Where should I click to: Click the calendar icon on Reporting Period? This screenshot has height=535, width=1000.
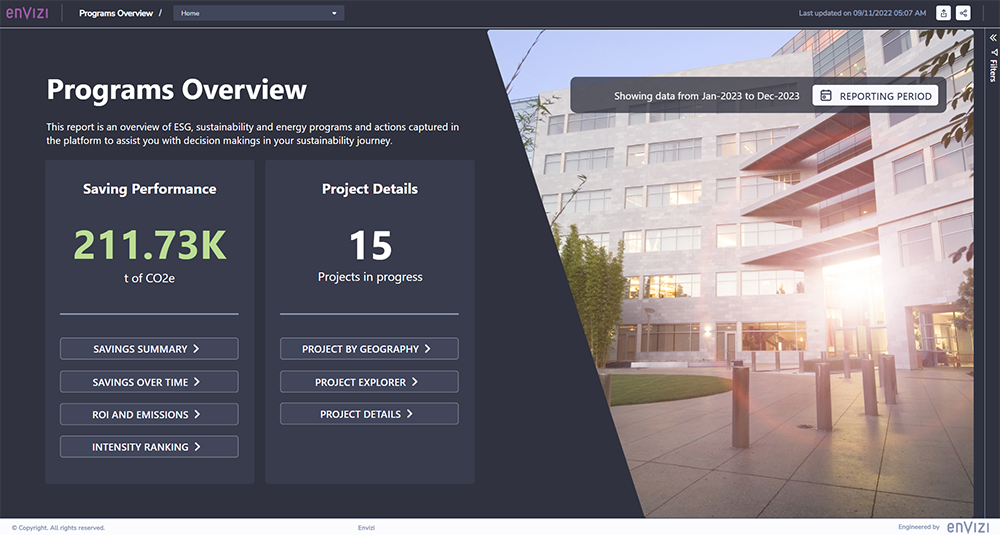click(x=826, y=96)
